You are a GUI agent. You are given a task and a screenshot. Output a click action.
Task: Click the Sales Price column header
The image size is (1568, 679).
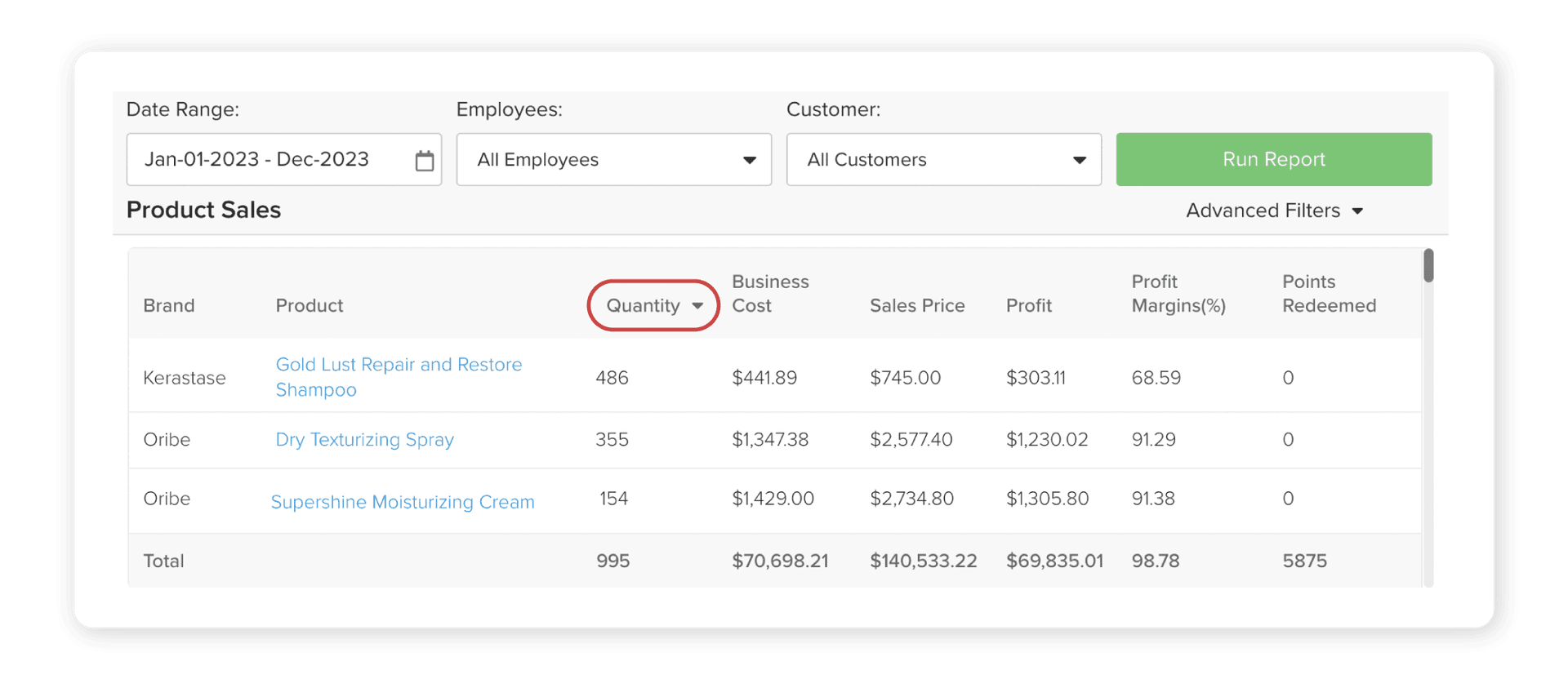(x=917, y=305)
